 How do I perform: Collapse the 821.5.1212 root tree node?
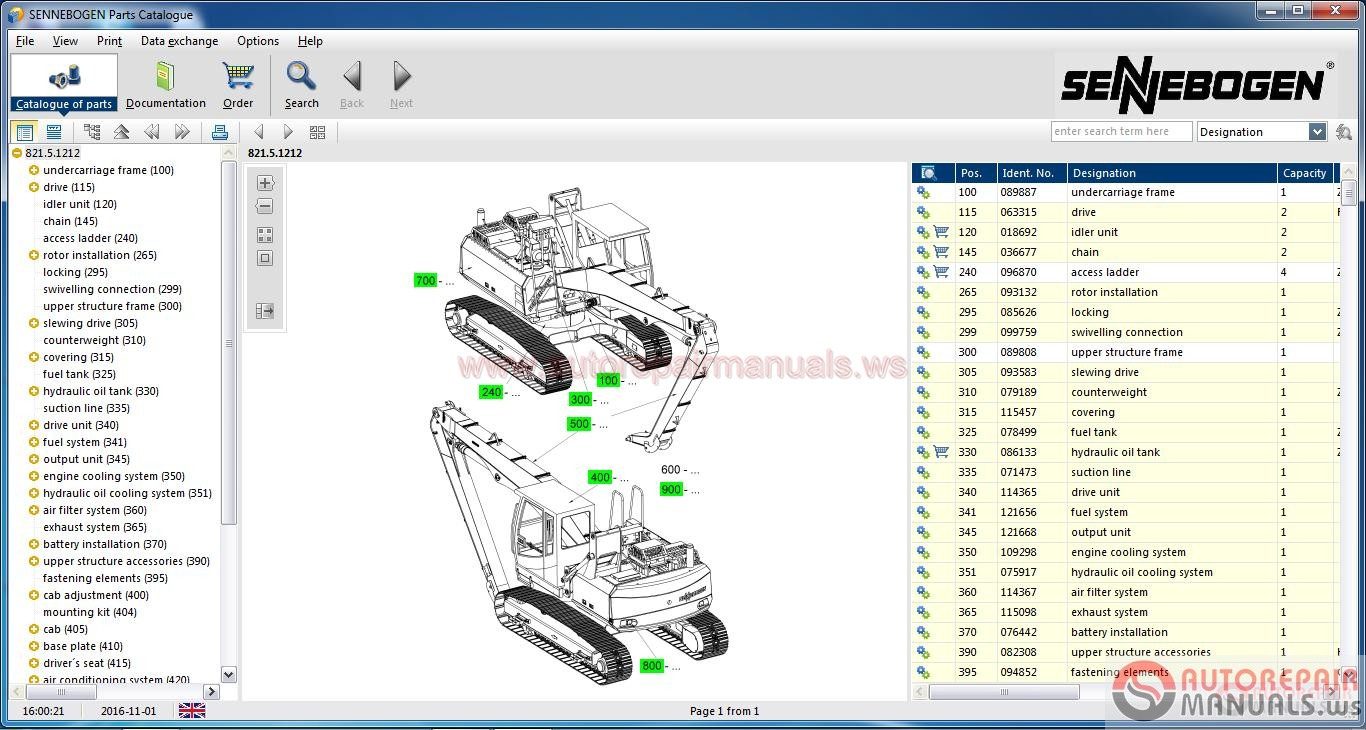[17, 153]
